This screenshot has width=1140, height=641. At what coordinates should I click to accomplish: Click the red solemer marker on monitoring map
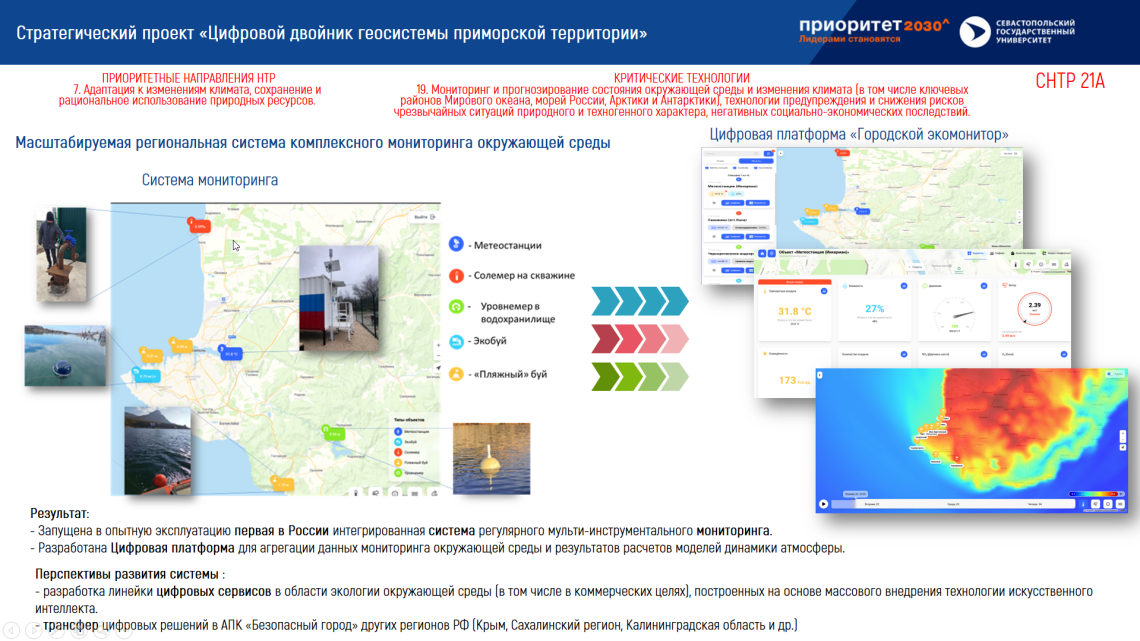point(199,225)
